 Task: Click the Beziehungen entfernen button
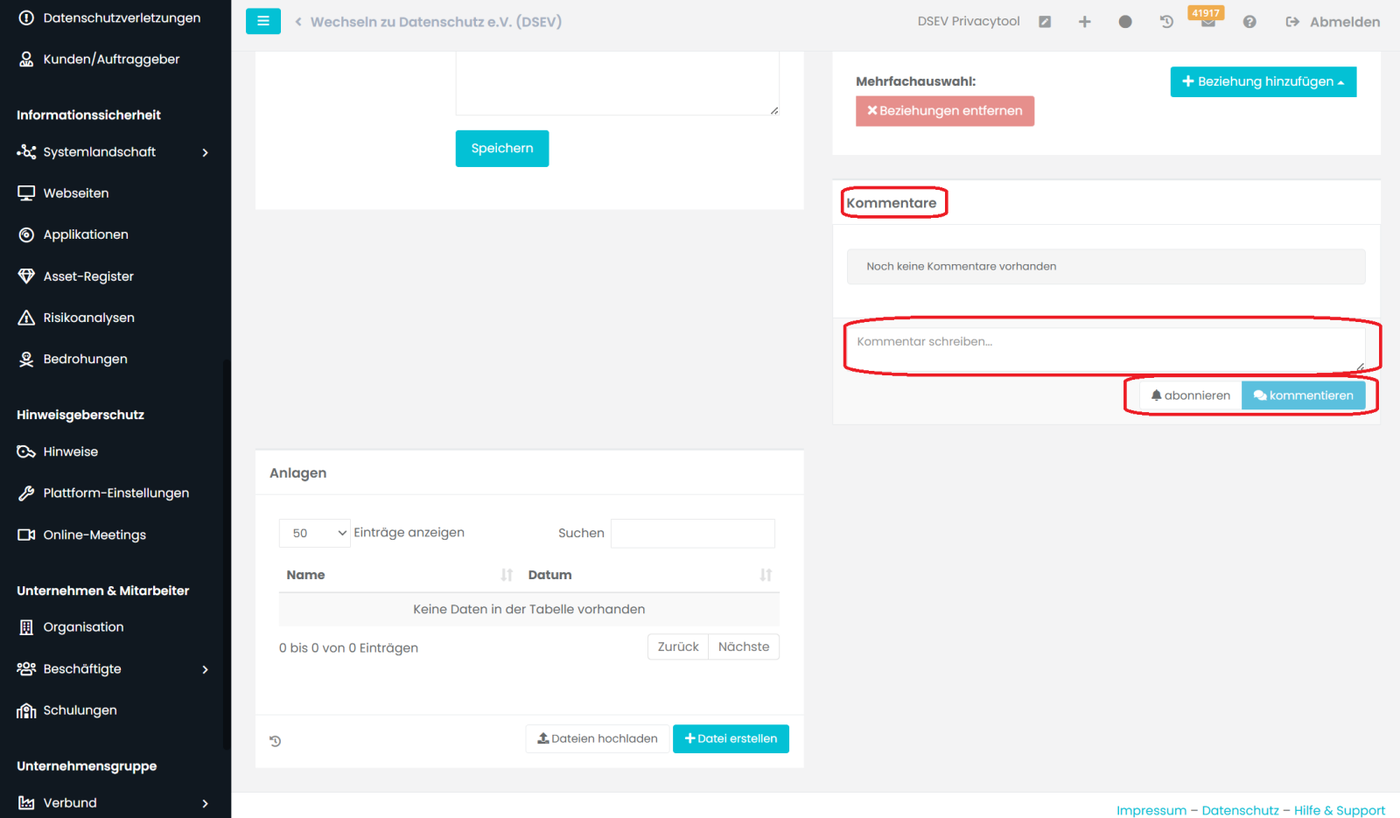pos(945,111)
